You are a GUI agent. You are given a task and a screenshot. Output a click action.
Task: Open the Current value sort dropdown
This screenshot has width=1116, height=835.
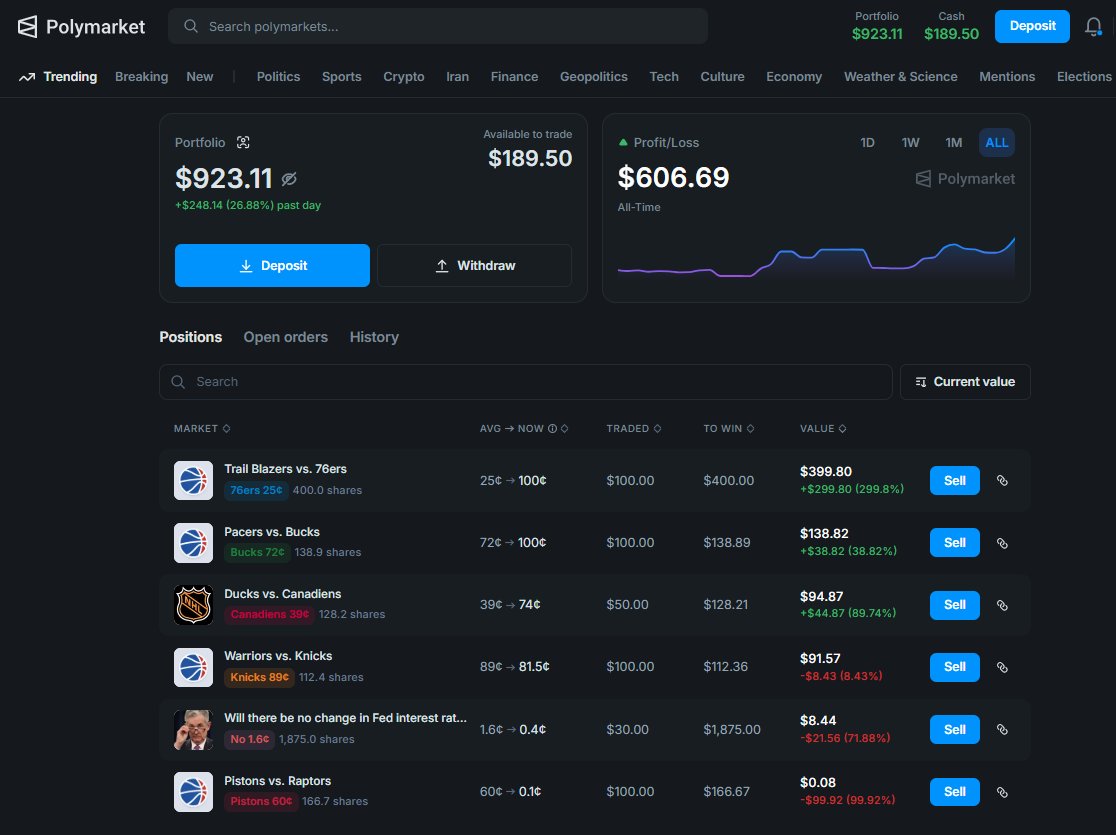click(x=965, y=382)
